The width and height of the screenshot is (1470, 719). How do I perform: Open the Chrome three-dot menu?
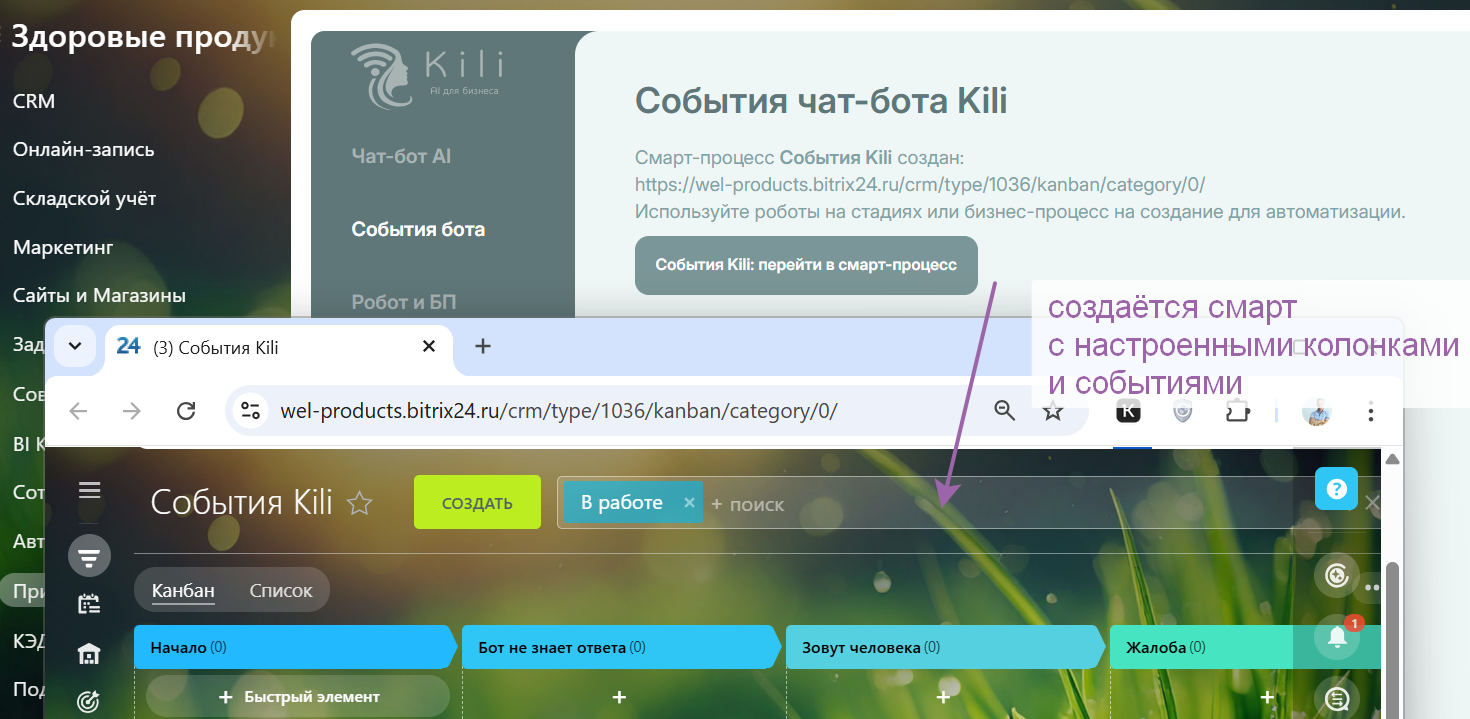[x=1371, y=411]
